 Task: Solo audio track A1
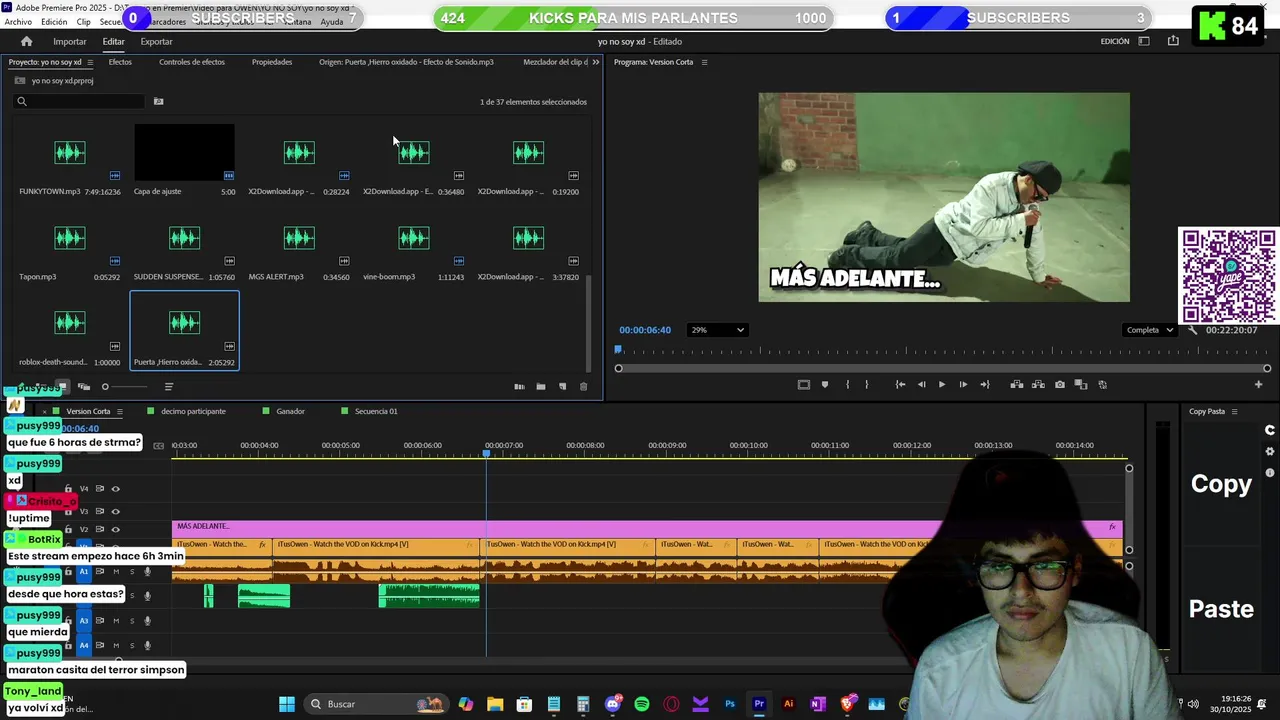132,572
